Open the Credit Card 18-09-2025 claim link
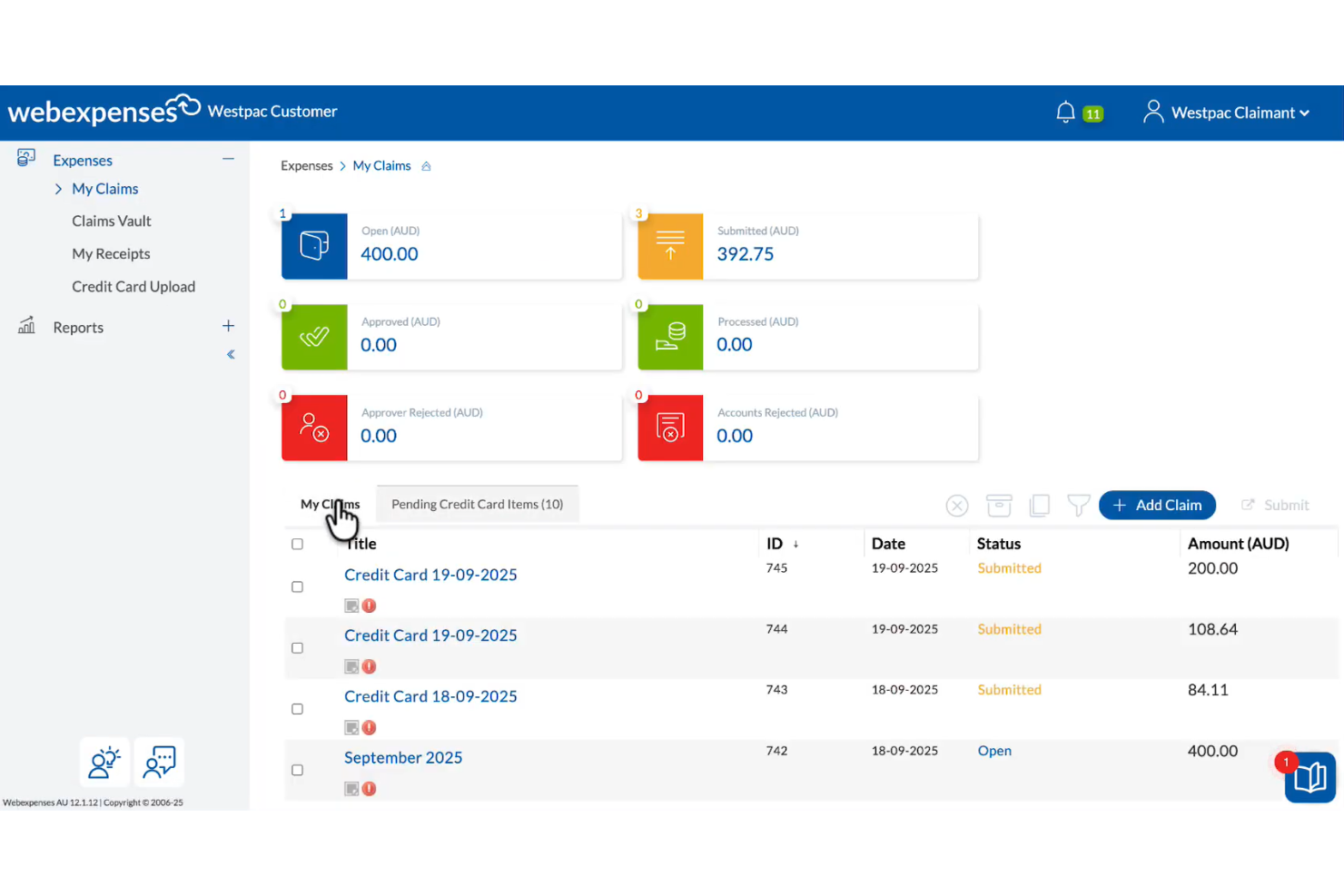This screenshot has width=1344, height=896. tap(430, 695)
